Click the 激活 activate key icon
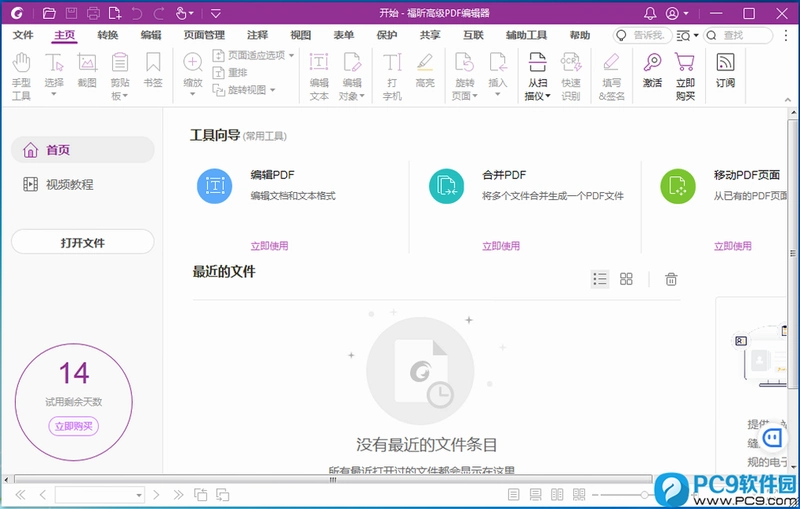Image resolution: width=800 pixels, height=509 pixels. coord(652,70)
